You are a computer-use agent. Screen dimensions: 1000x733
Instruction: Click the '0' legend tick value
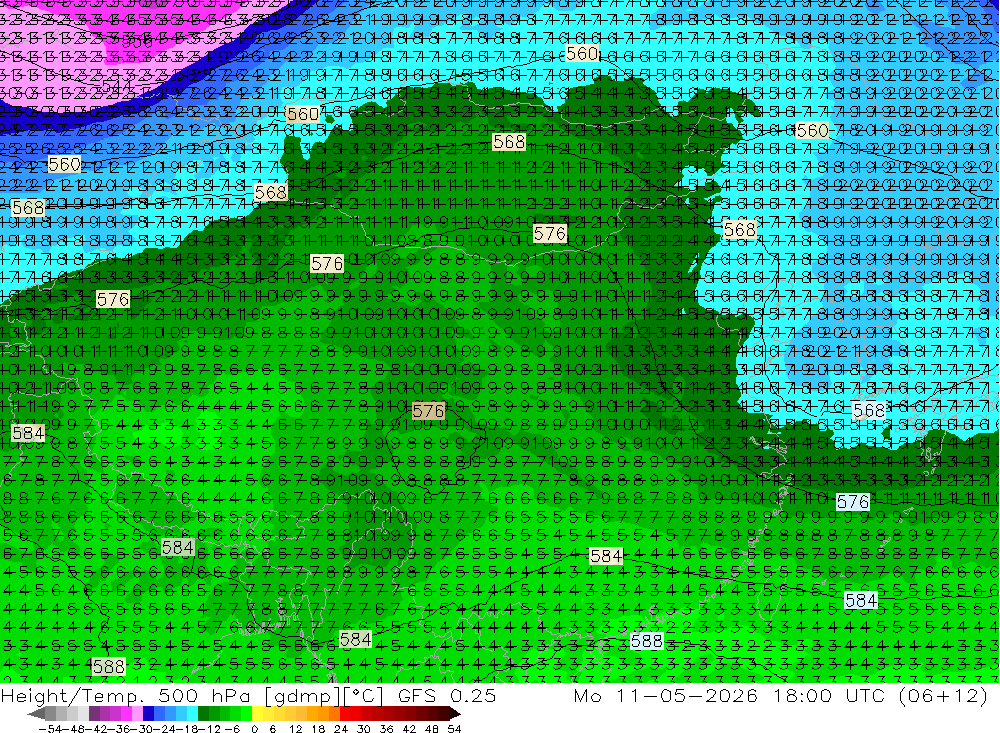pos(254,729)
